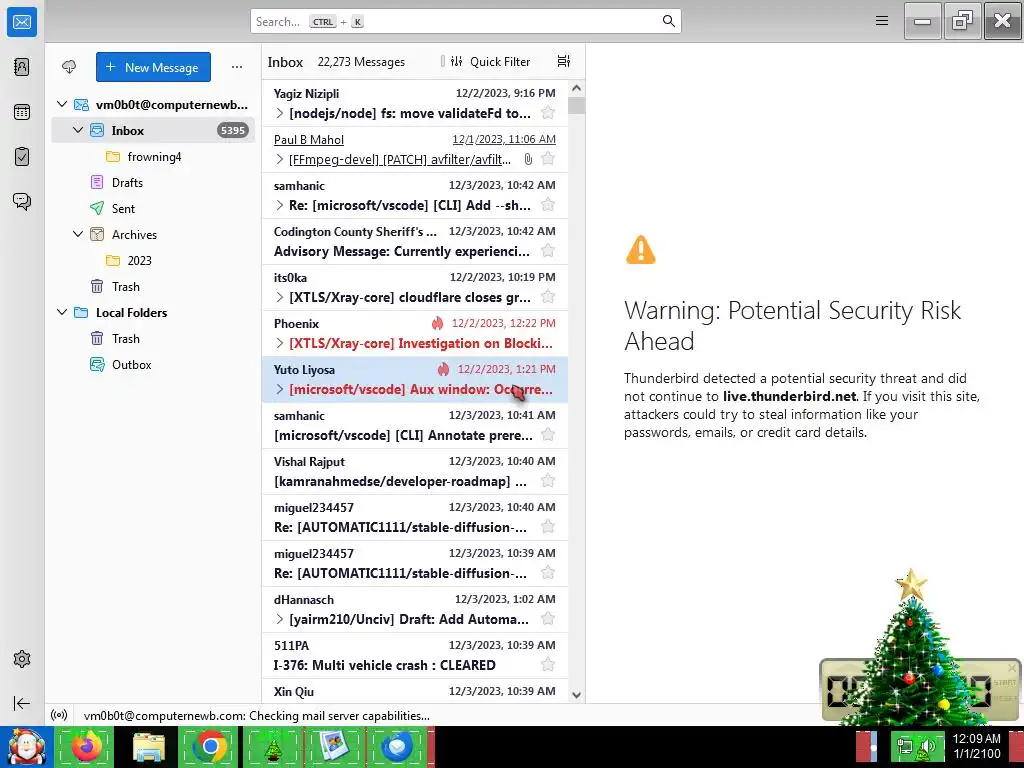1024x768 pixels.
Task: Open the Chat space
Action: coord(22,201)
